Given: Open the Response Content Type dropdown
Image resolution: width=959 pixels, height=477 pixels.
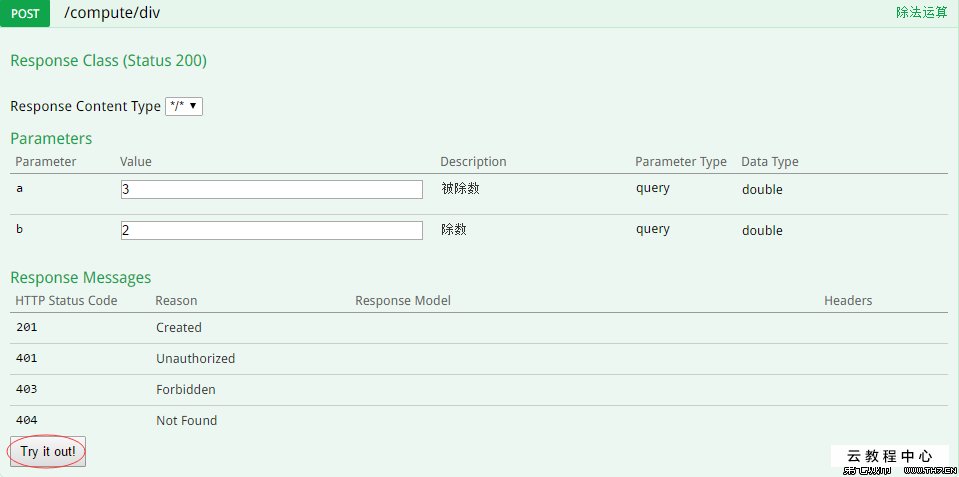Looking at the screenshot, I should pos(184,106).
